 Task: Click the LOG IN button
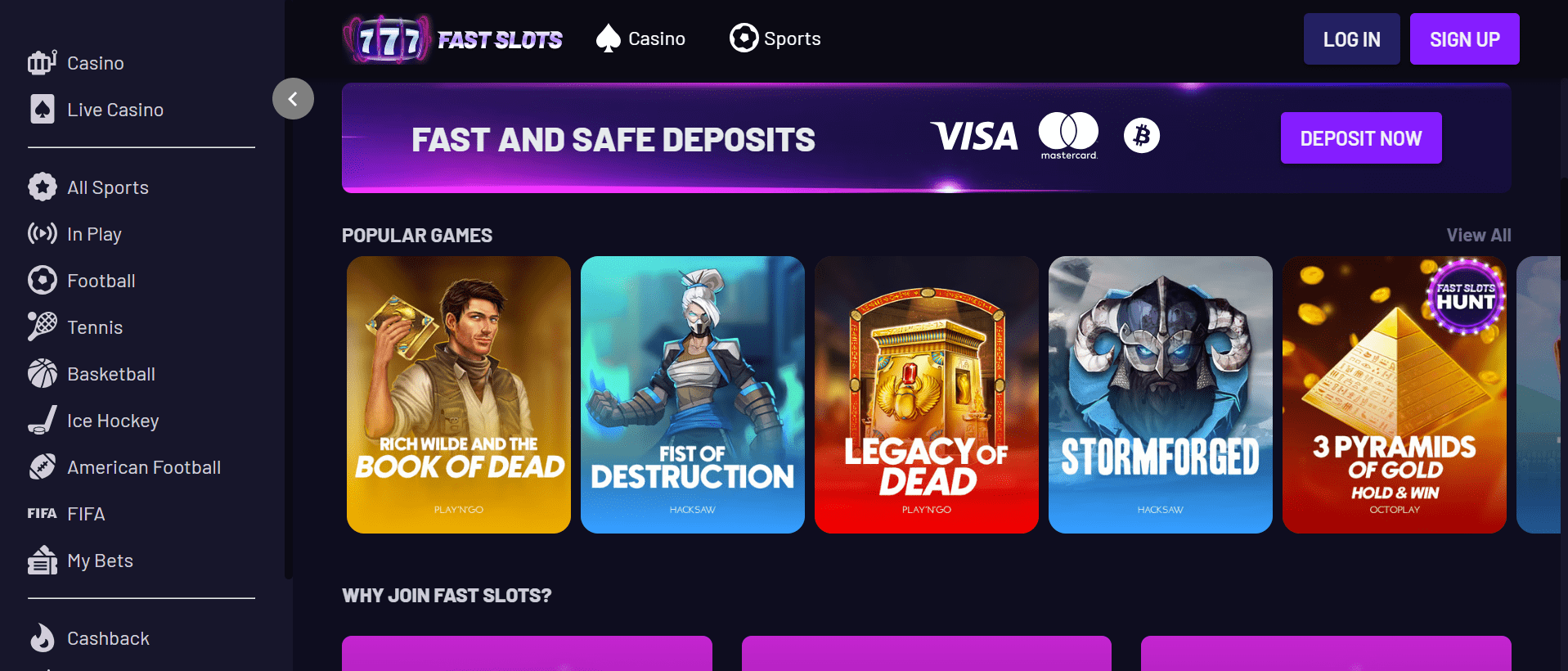point(1351,39)
